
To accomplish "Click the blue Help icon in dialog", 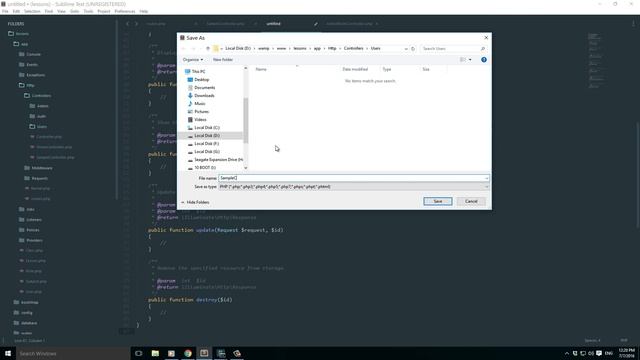I will point(484,60).
